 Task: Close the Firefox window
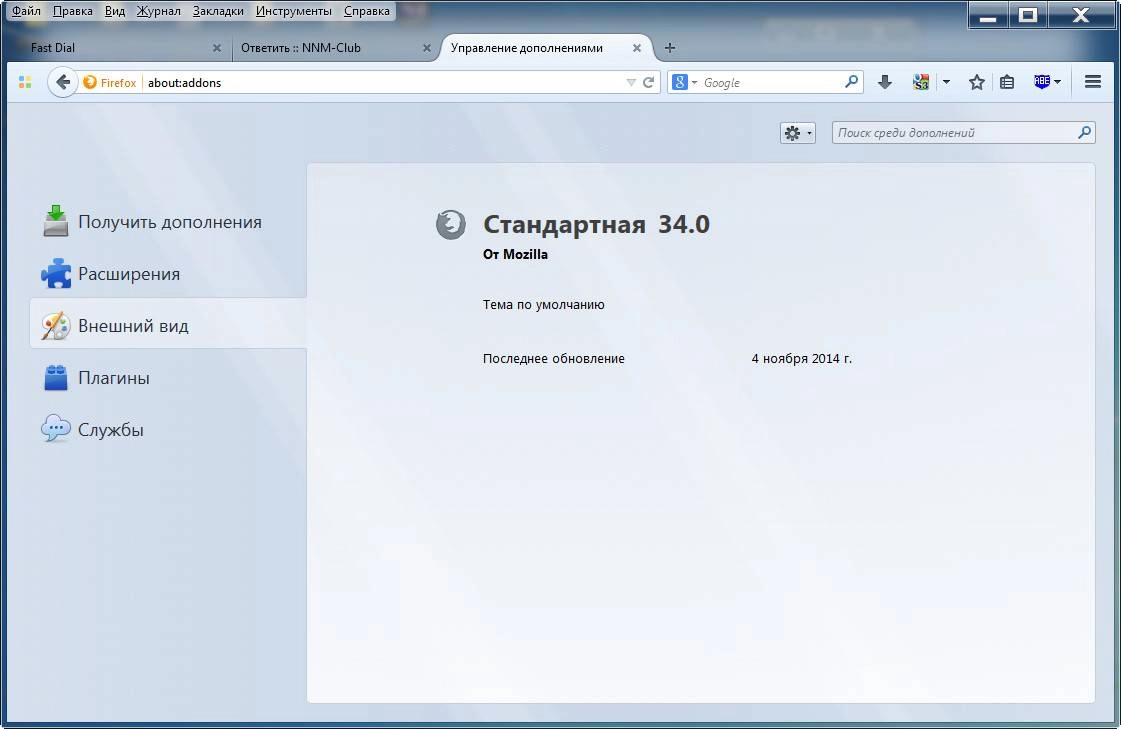[1081, 14]
